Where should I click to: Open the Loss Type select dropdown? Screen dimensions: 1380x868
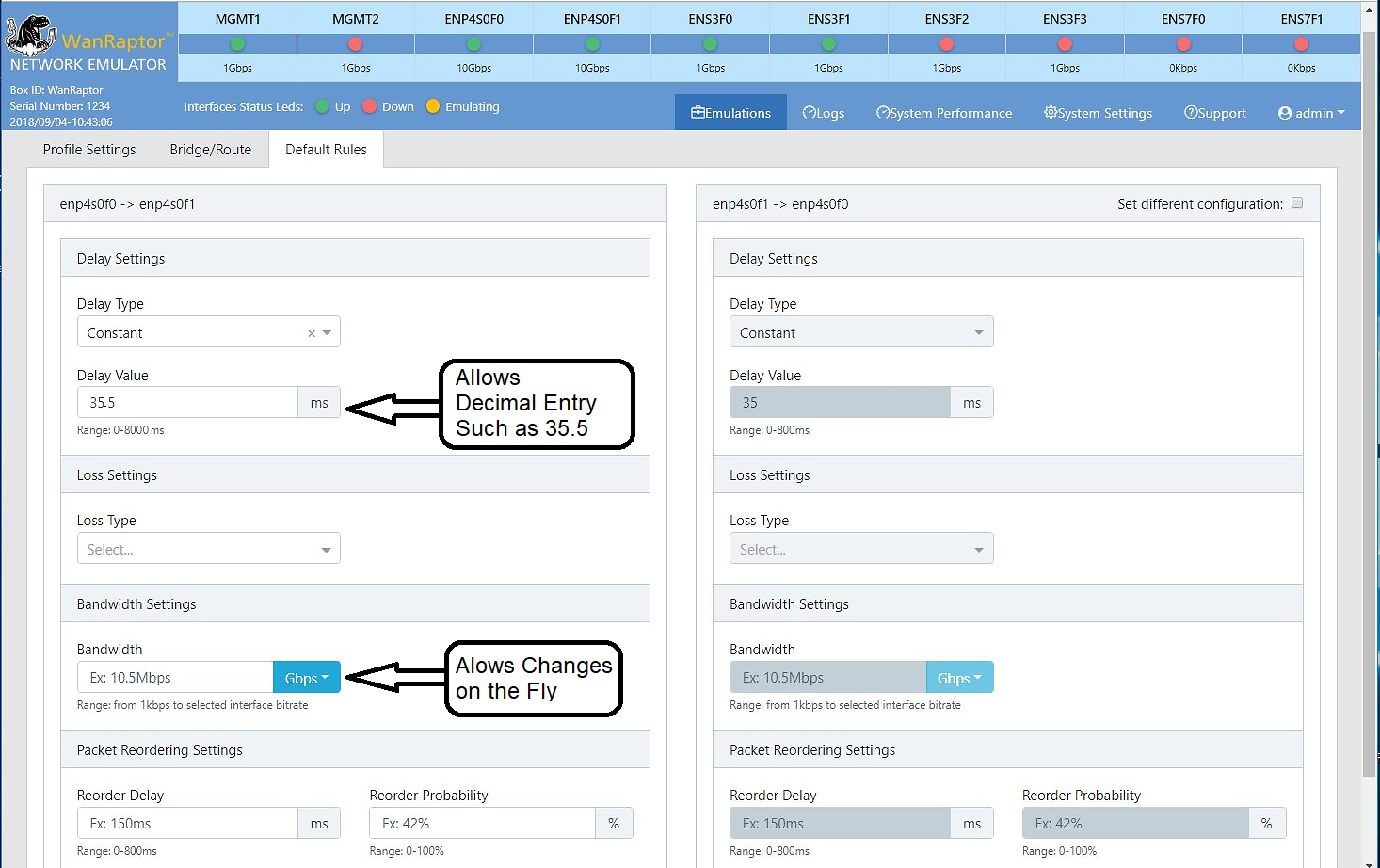tap(207, 548)
